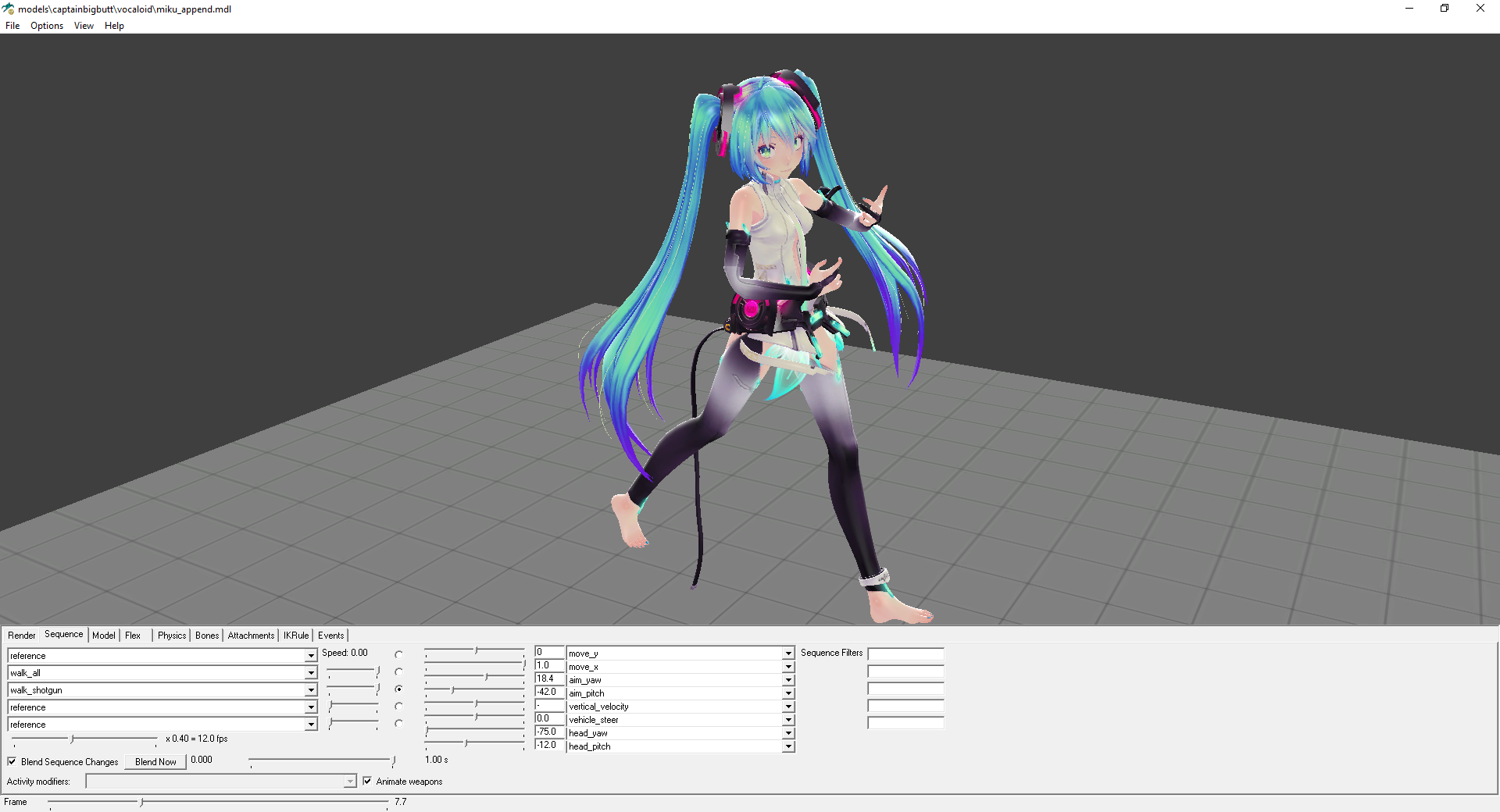1500x812 pixels.
Task: Click the head_pitch value field showing -12.0
Action: [x=549, y=745]
